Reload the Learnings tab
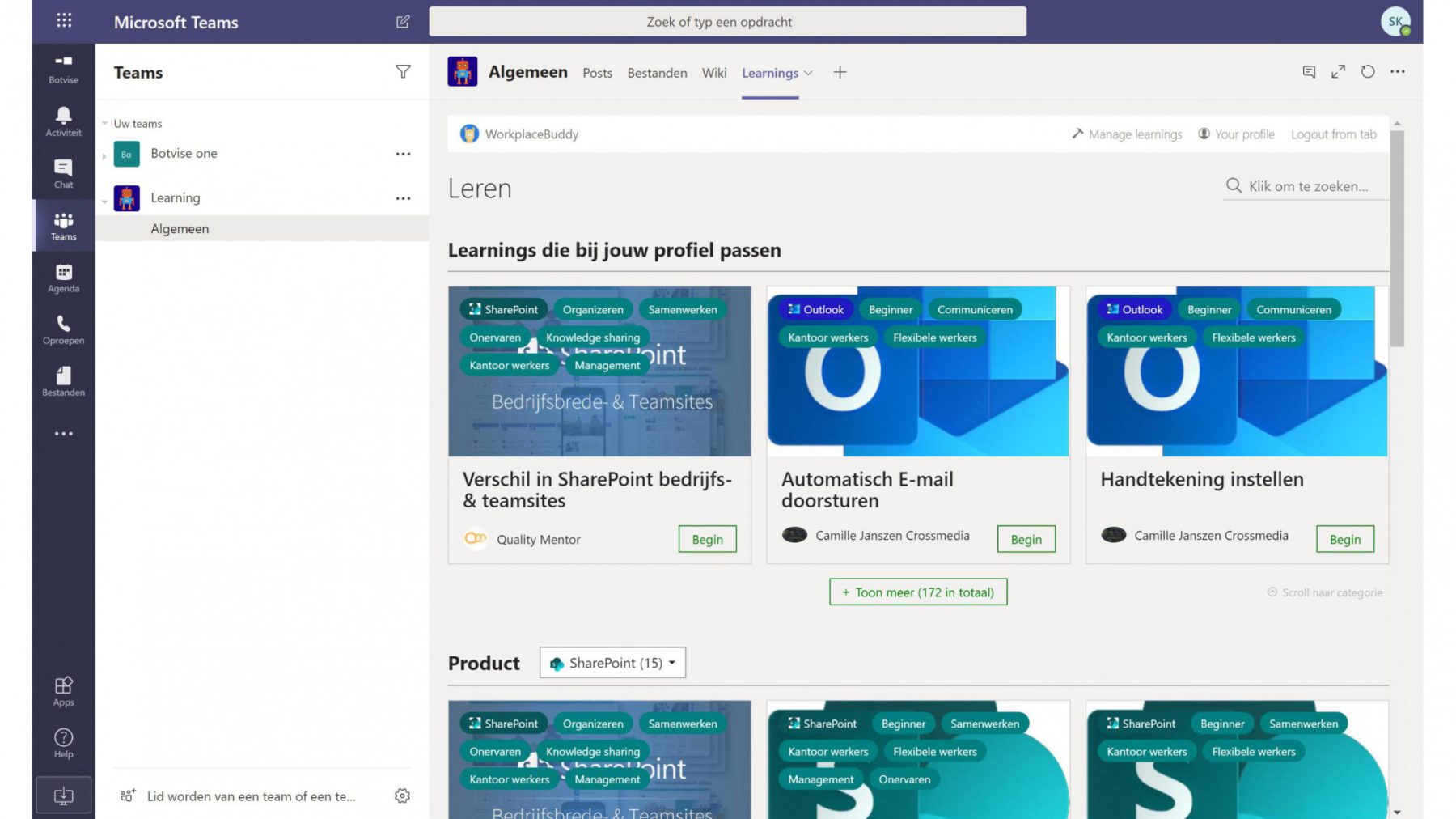1456x819 pixels. (1368, 72)
